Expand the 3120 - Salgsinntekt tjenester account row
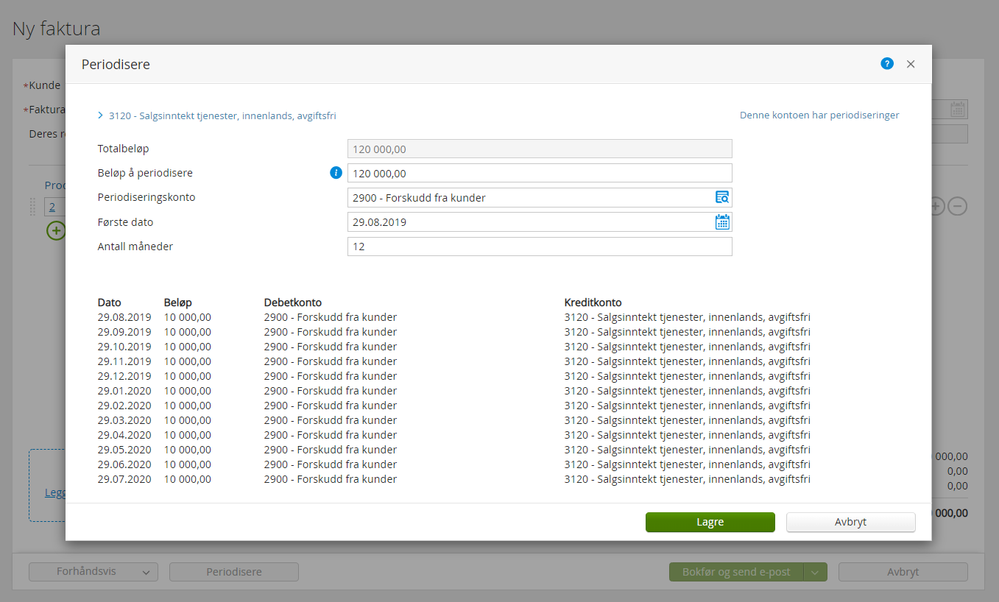The height and width of the screenshot is (602, 999). [x=217, y=115]
